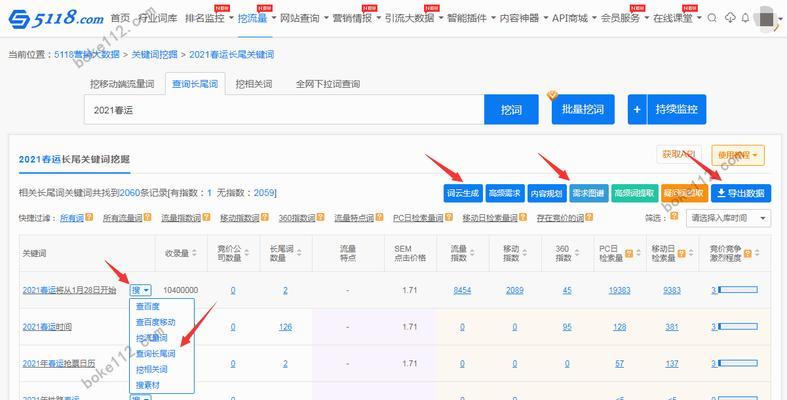Open the 使用教程 dropdown button

(738, 156)
